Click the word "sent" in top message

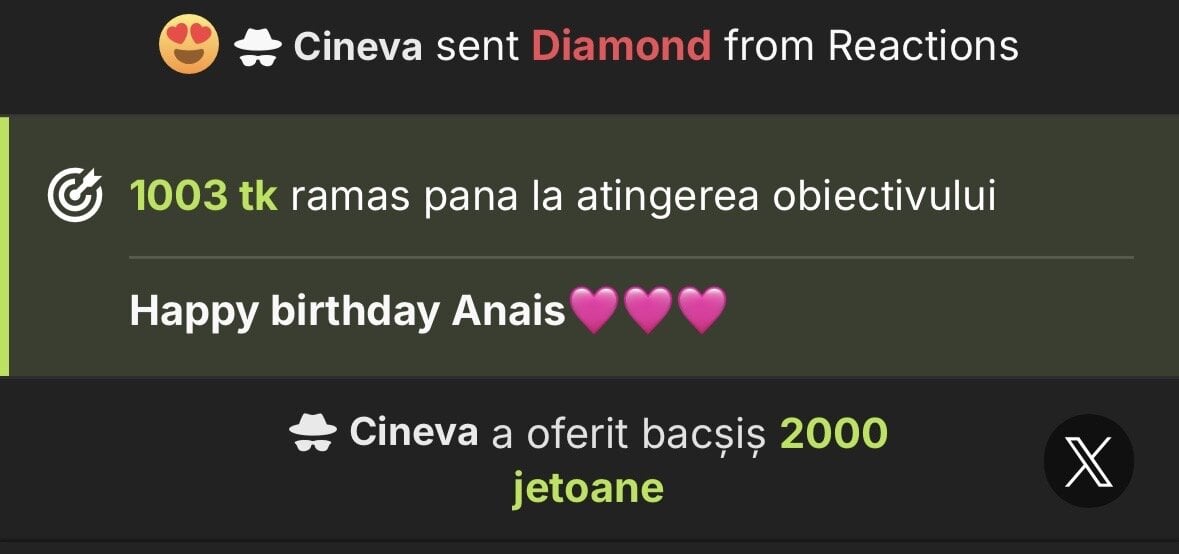coord(476,46)
